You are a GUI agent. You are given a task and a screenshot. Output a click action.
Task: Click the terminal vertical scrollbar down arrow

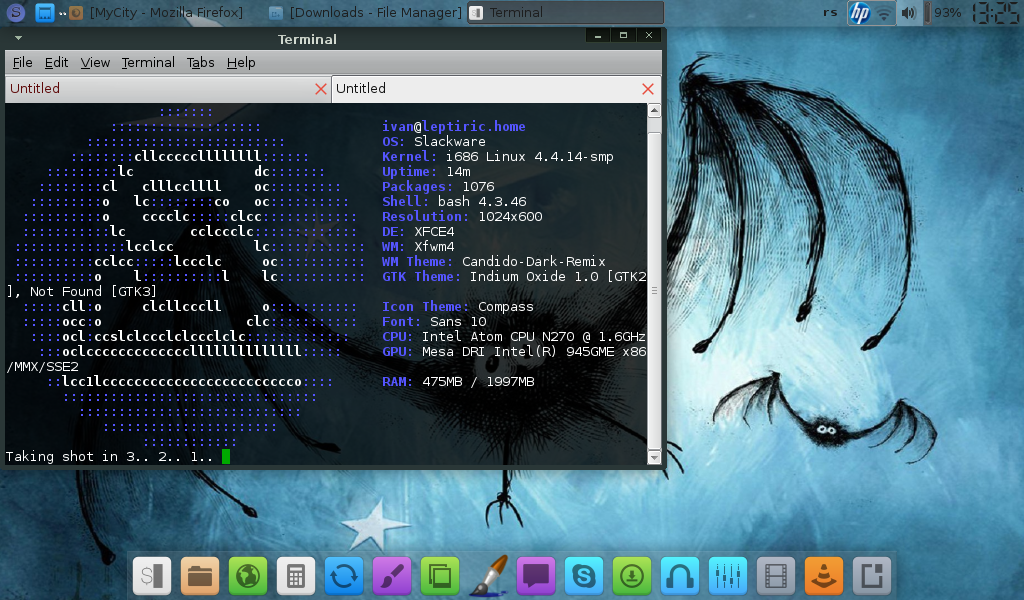[654, 457]
